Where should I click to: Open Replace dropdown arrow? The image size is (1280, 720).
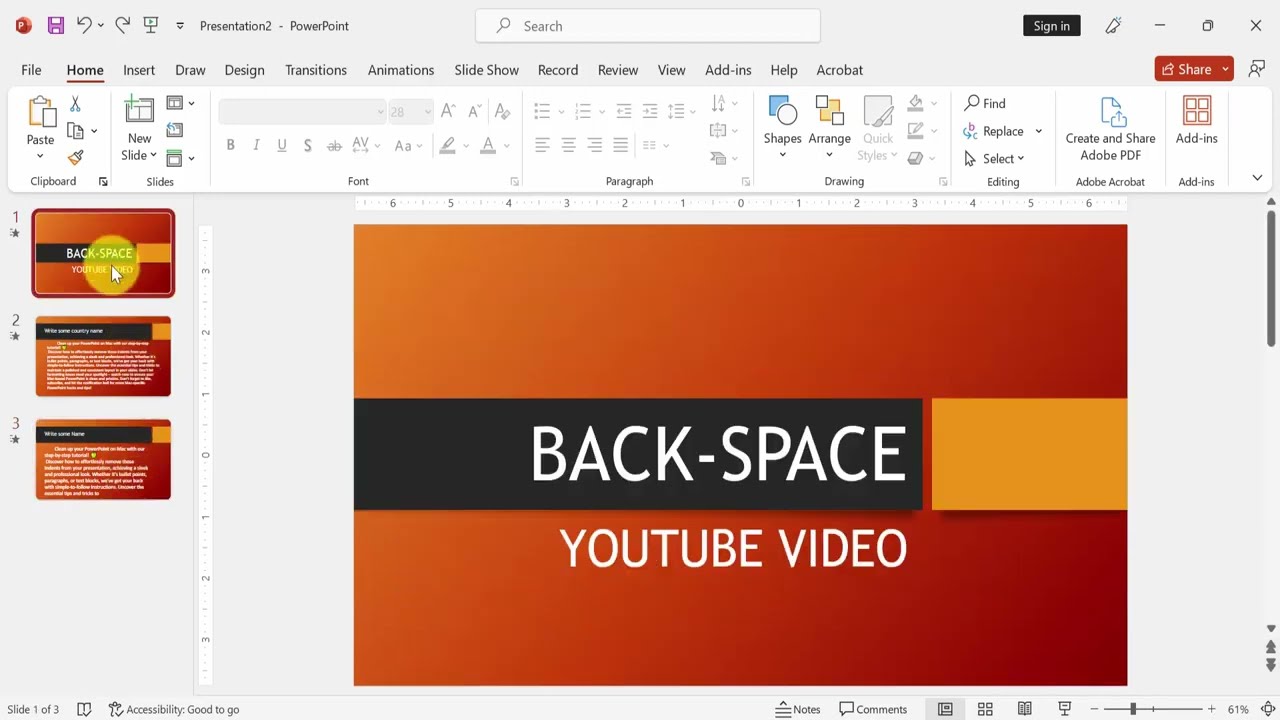tap(1038, 131)
